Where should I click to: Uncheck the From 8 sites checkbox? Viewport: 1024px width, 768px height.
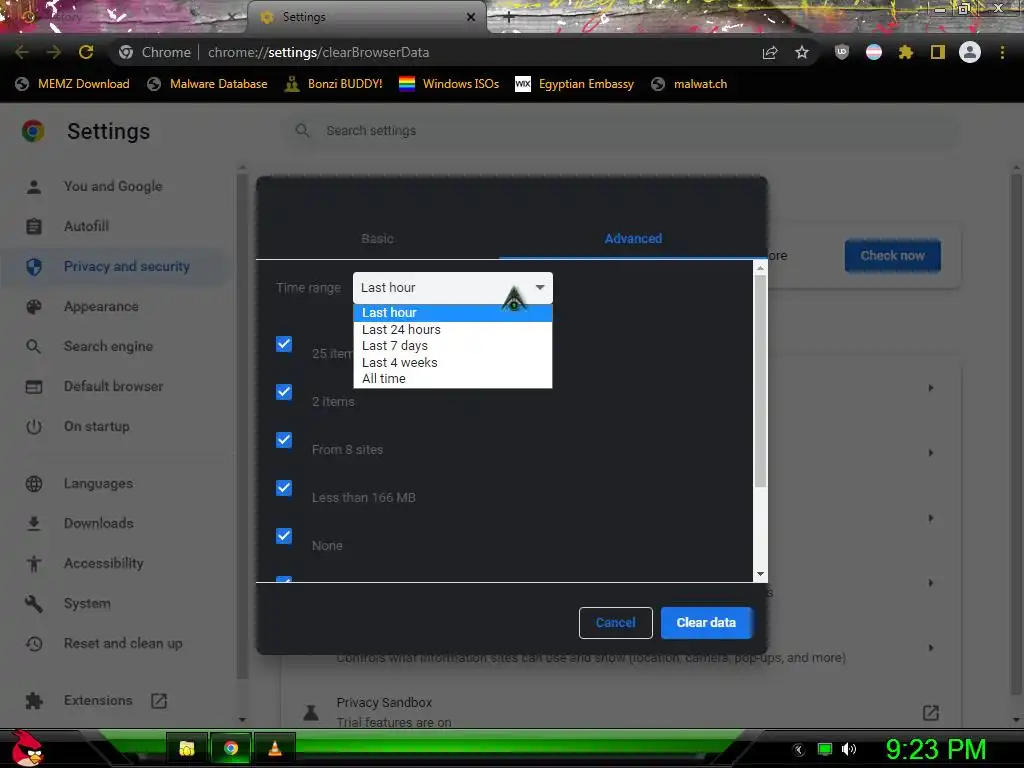click(283, 440)
